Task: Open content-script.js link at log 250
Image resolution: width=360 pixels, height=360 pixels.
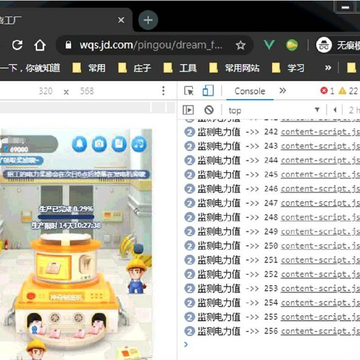Action: click(320, 246)
